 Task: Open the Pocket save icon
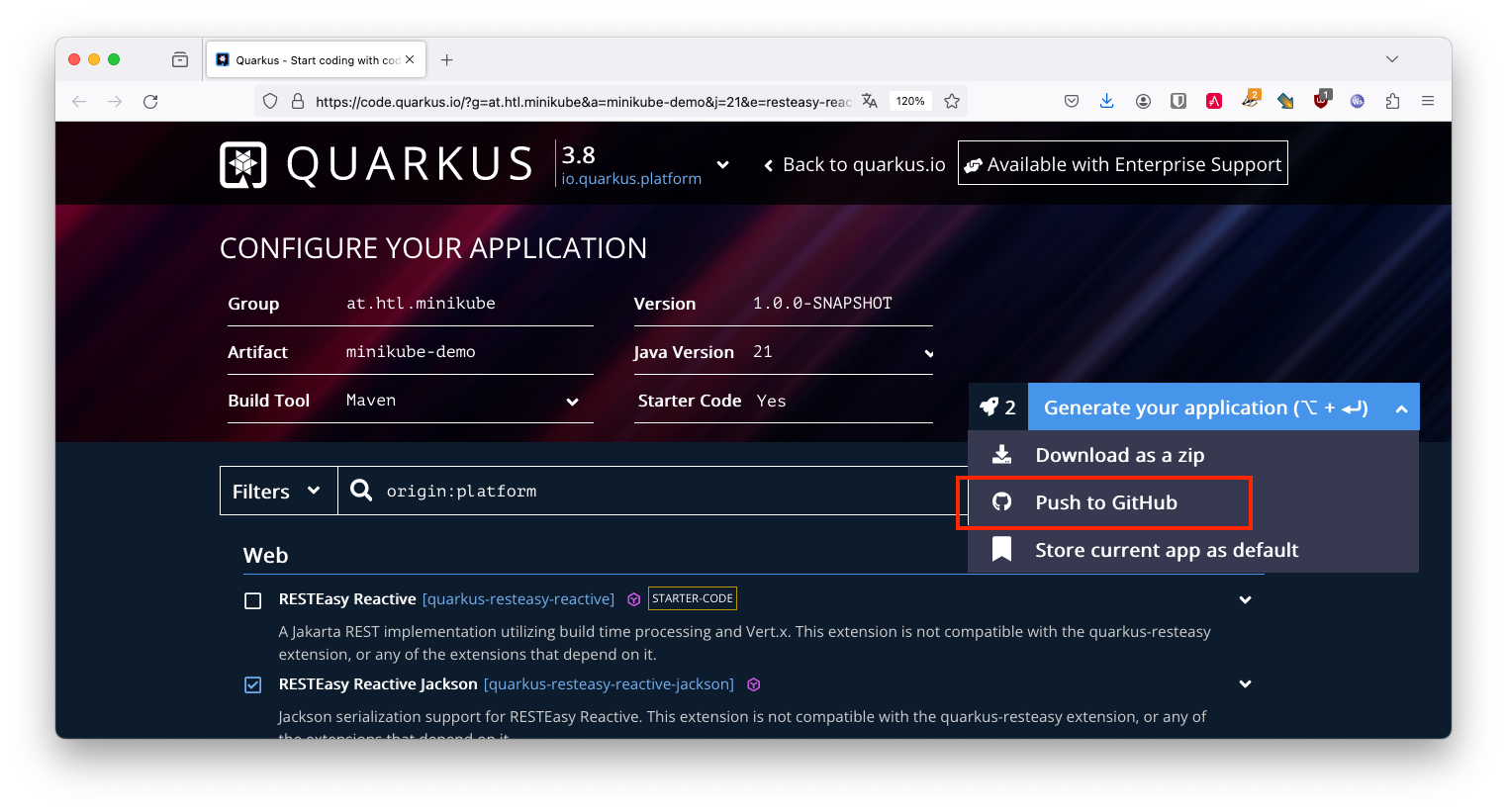click(1072, 101)
